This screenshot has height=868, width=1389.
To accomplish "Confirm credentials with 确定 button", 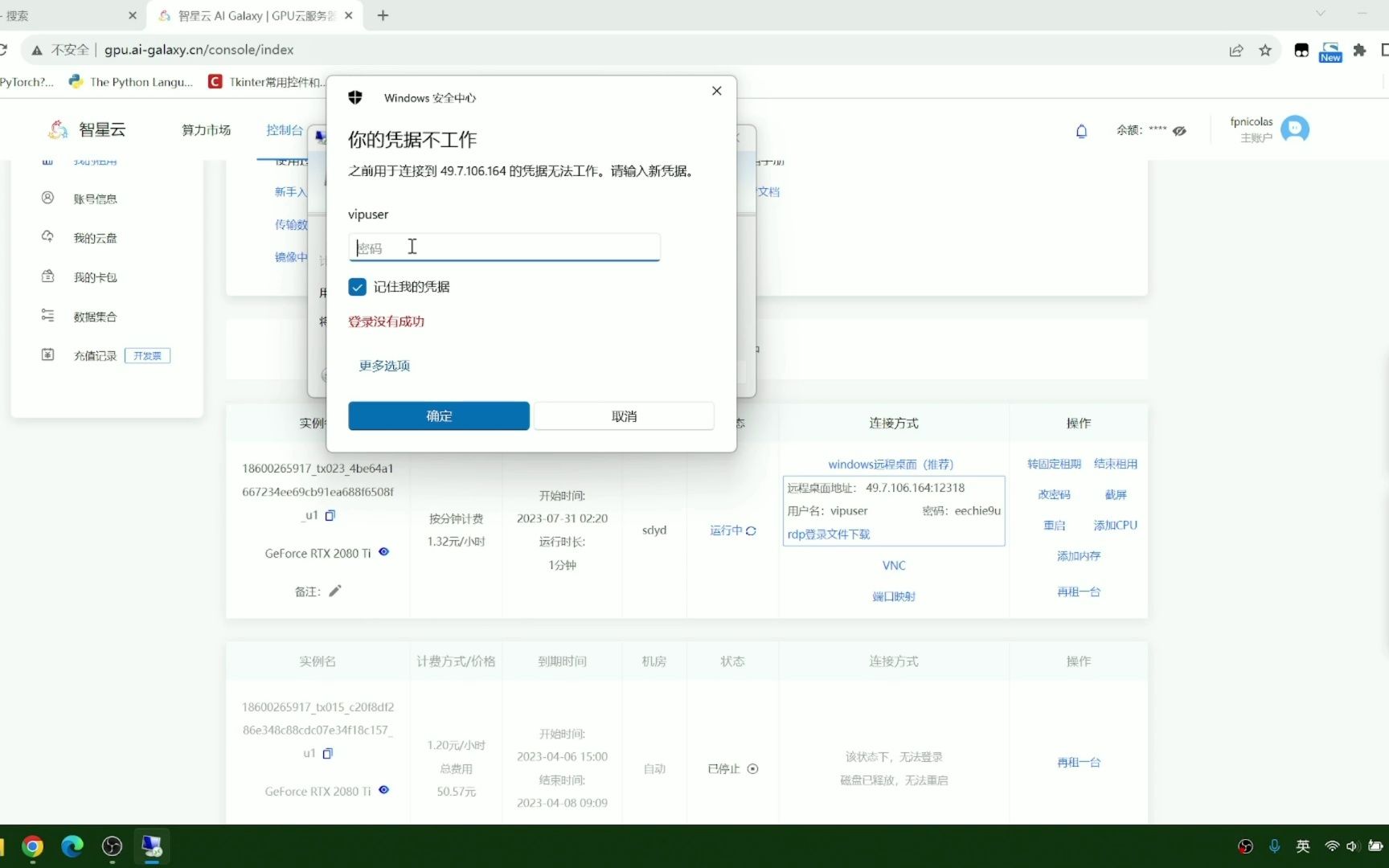I will point(439,416).
